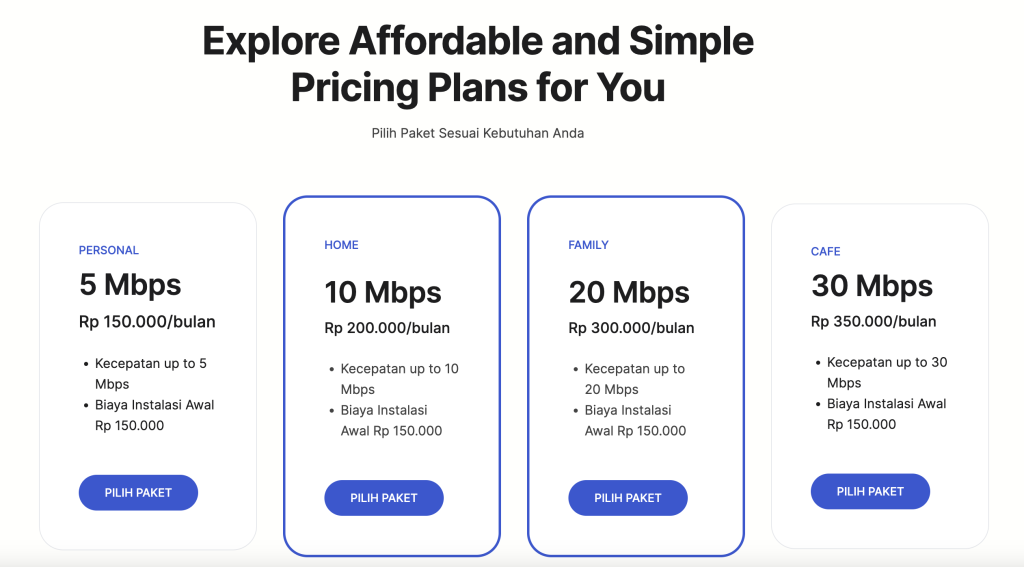
Task: Click subtitle Pilih Paket Sesuai Kebutuhan Anda
Action: pyautogui.click(x=478, y=133)
